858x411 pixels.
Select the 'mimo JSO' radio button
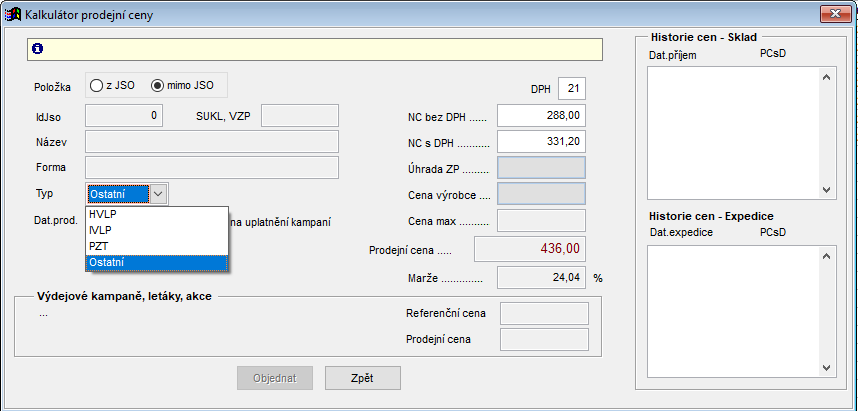pos(157,86)
